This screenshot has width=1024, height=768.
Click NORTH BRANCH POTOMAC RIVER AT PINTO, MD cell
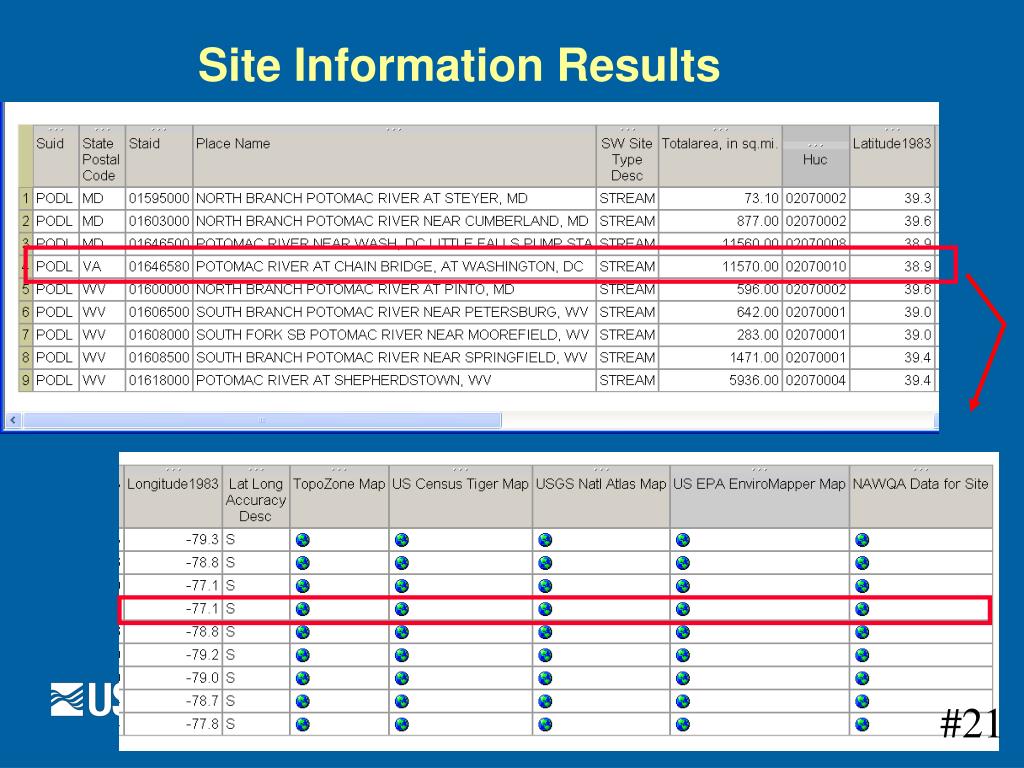tap(394, 289)
